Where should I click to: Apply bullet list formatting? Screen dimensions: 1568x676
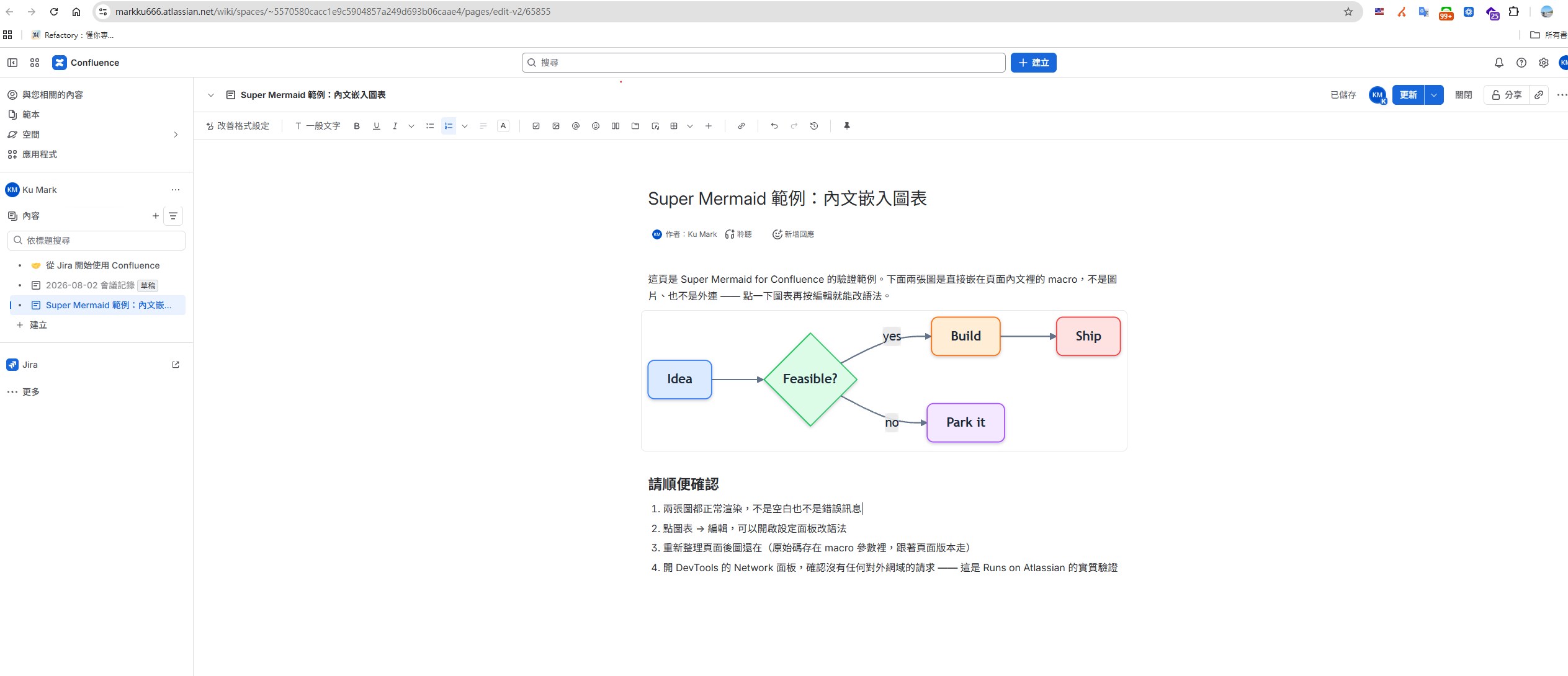429,126
